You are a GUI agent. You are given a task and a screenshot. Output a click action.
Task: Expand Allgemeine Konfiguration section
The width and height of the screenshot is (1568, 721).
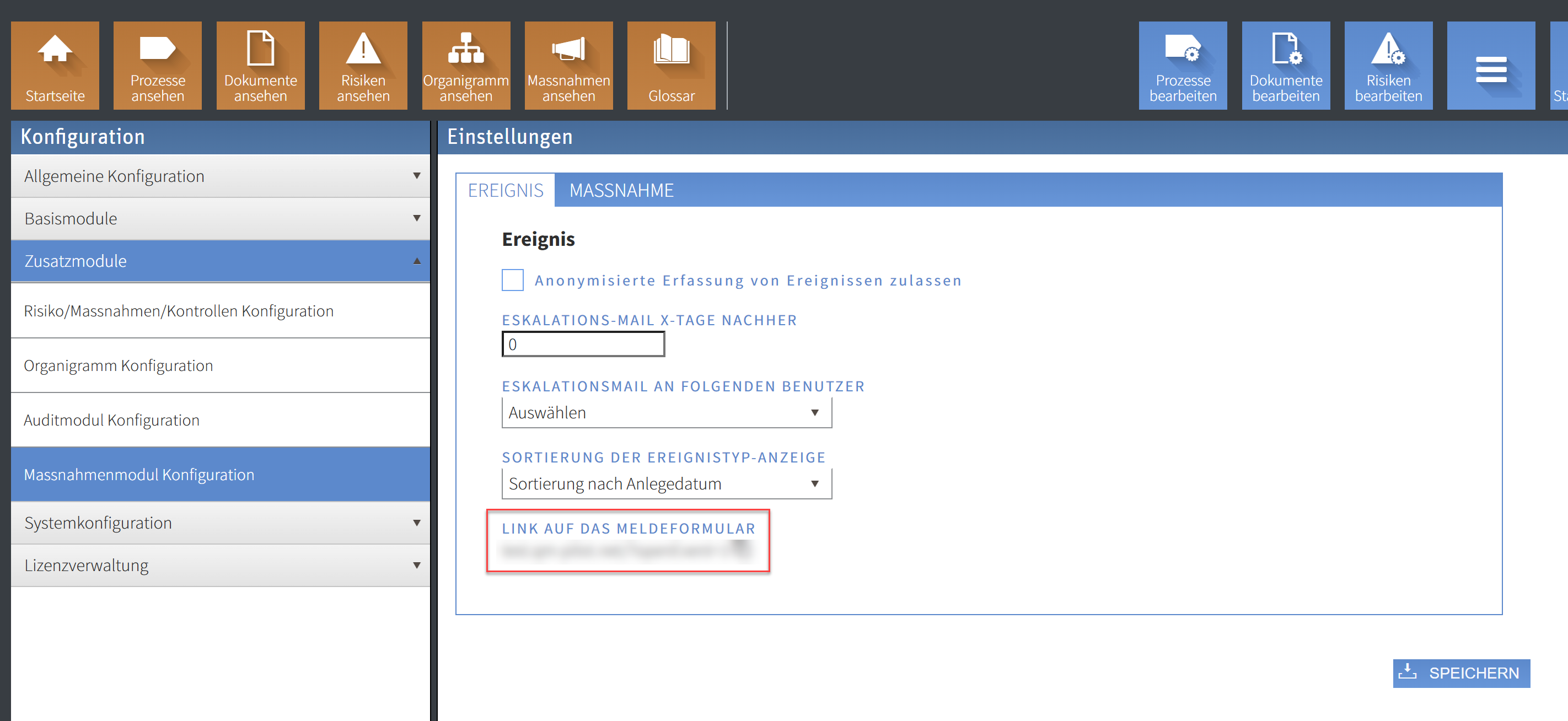coord(221,176)
